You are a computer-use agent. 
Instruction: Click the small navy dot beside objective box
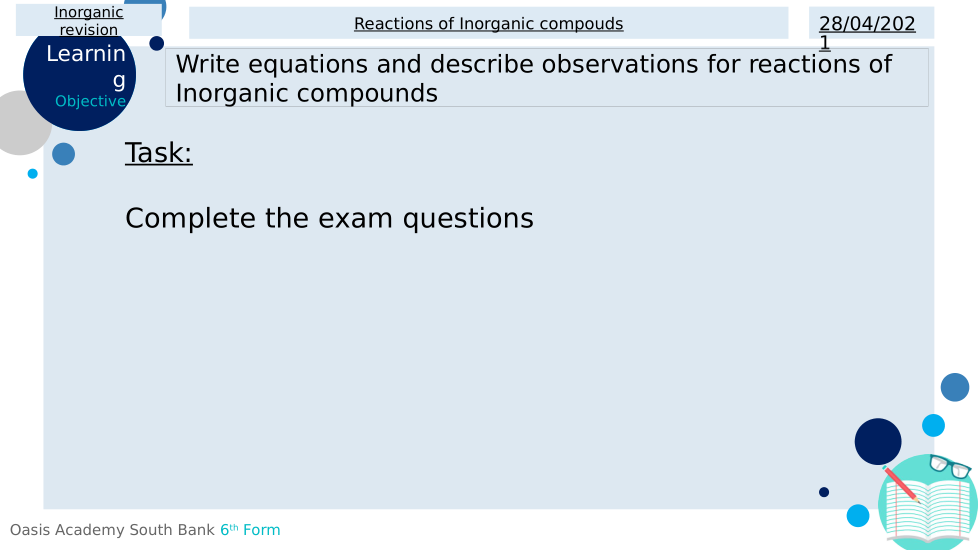pyautogui.click(x=156, y=43)
